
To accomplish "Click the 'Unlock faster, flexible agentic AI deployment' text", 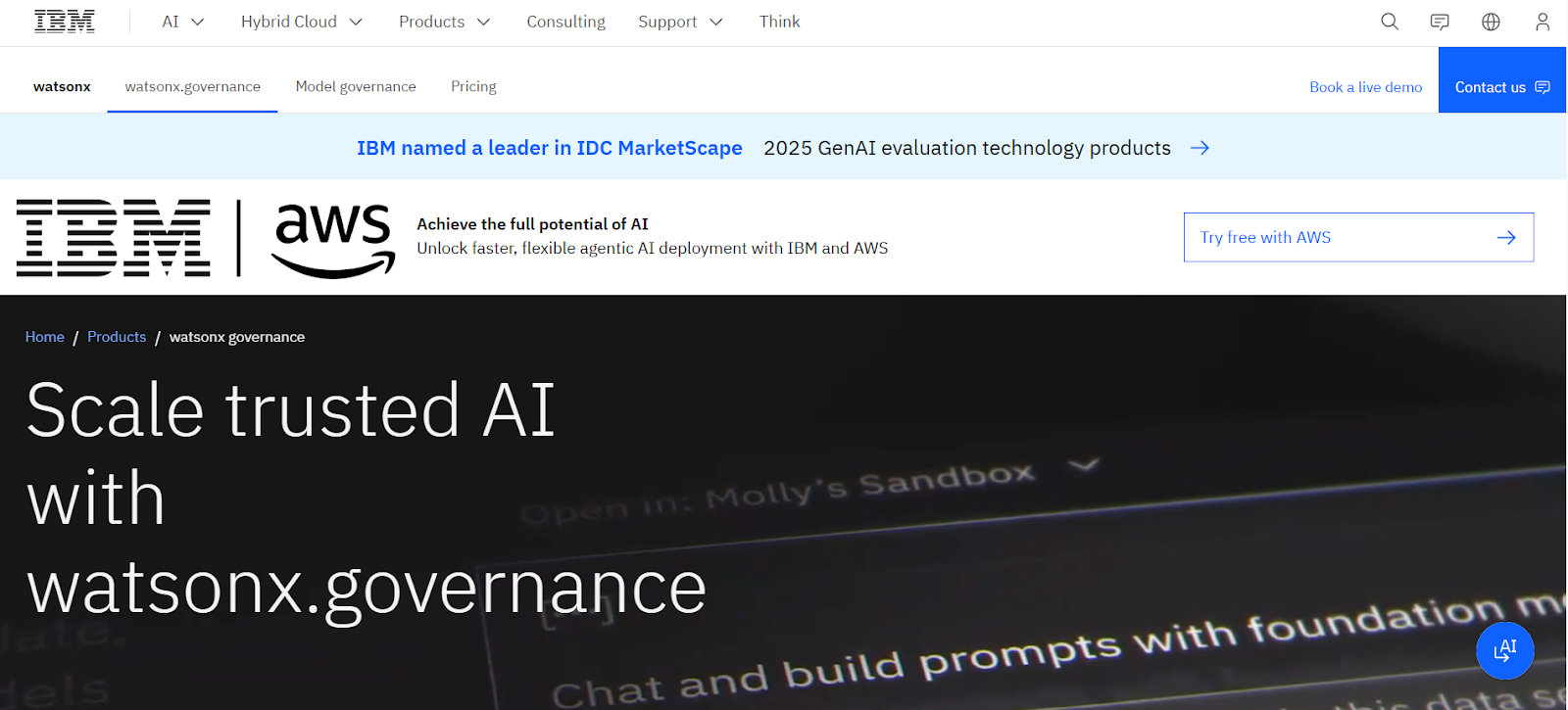I will click(653, 249).
